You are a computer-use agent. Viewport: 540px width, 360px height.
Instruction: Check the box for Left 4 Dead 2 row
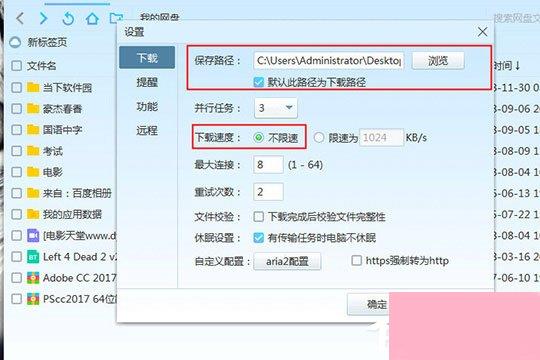point(16,257)
